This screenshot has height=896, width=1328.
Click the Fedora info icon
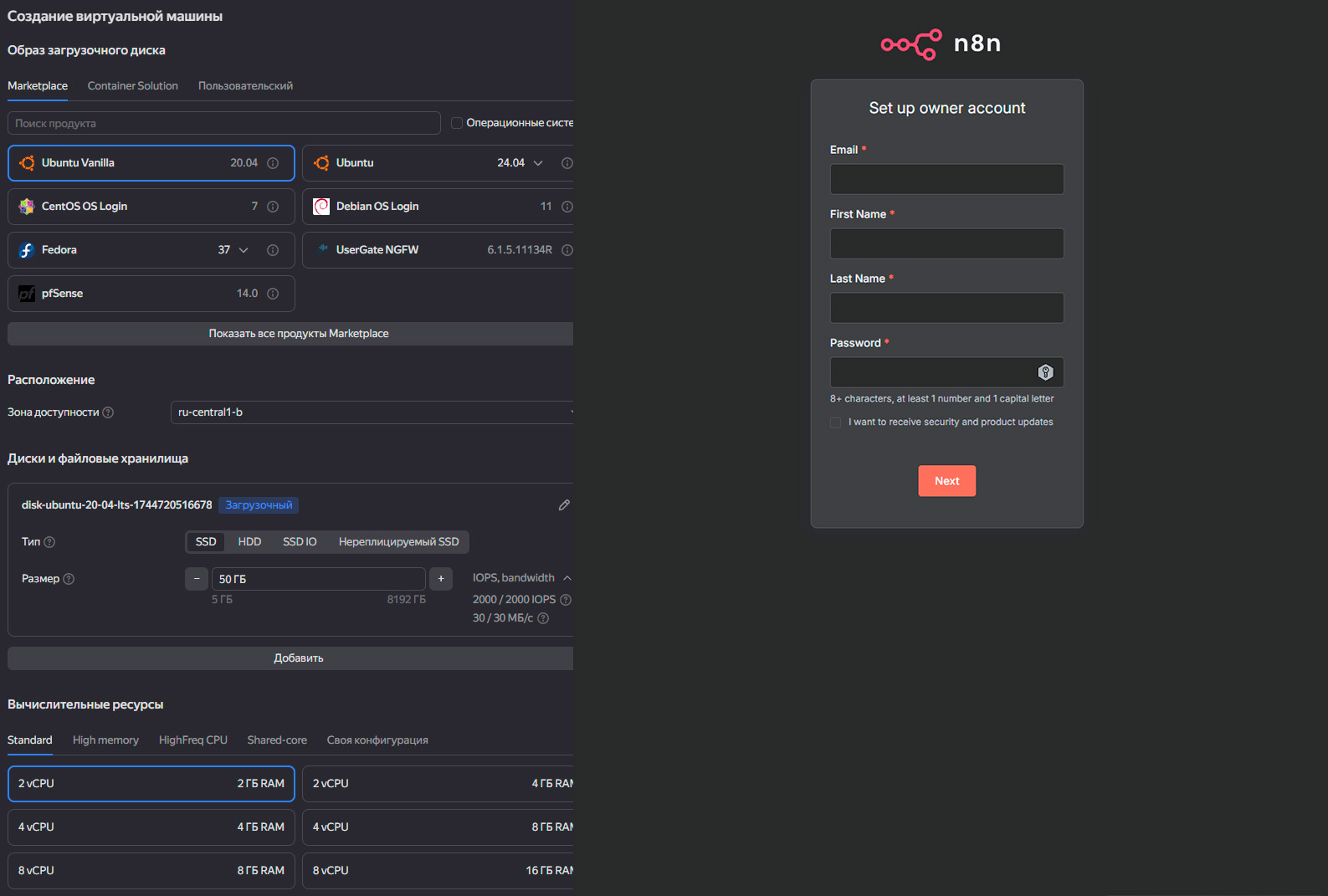click(273, 250)
